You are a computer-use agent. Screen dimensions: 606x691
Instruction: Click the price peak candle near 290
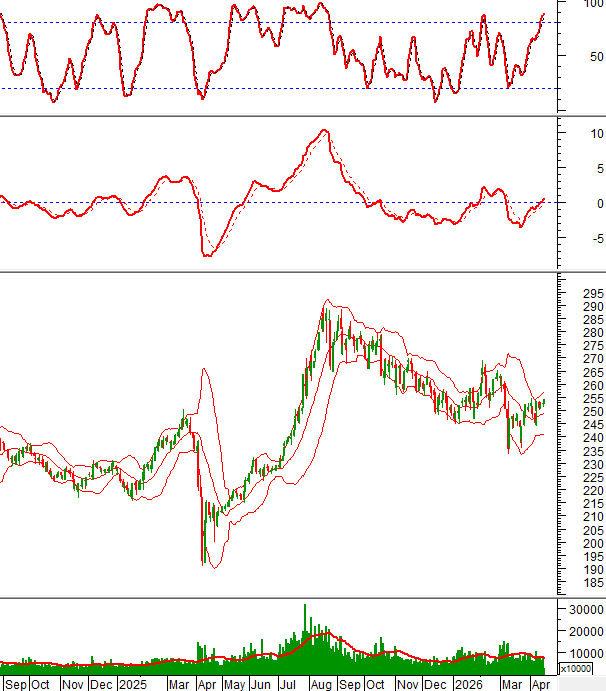[324, 310]
